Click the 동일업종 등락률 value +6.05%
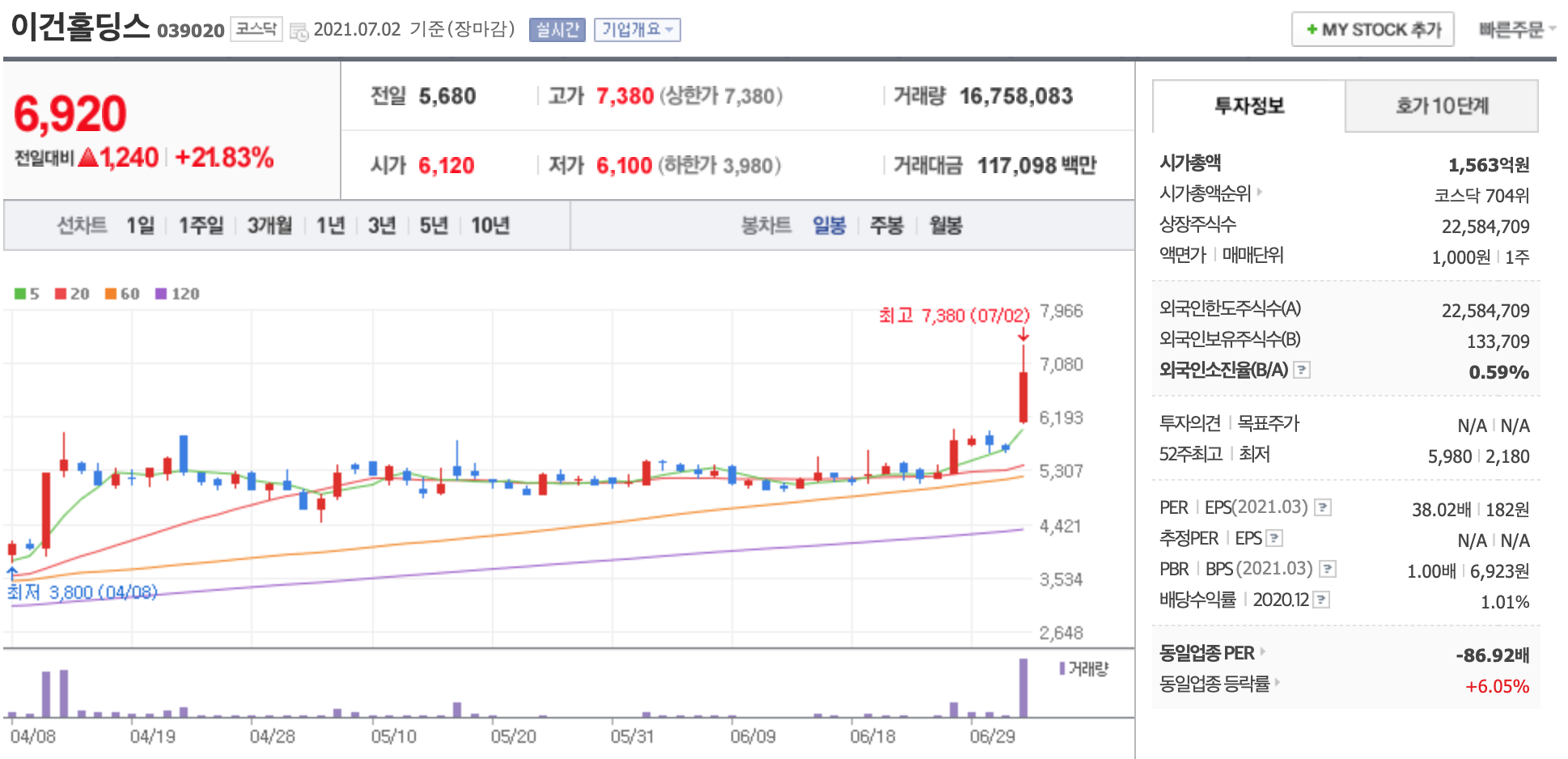 1498,686
